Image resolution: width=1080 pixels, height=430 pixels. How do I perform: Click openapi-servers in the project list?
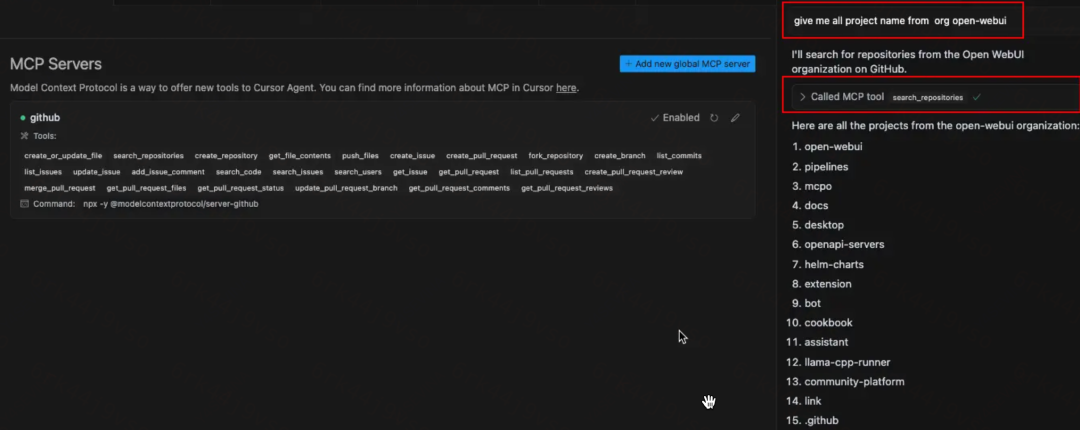844,244
